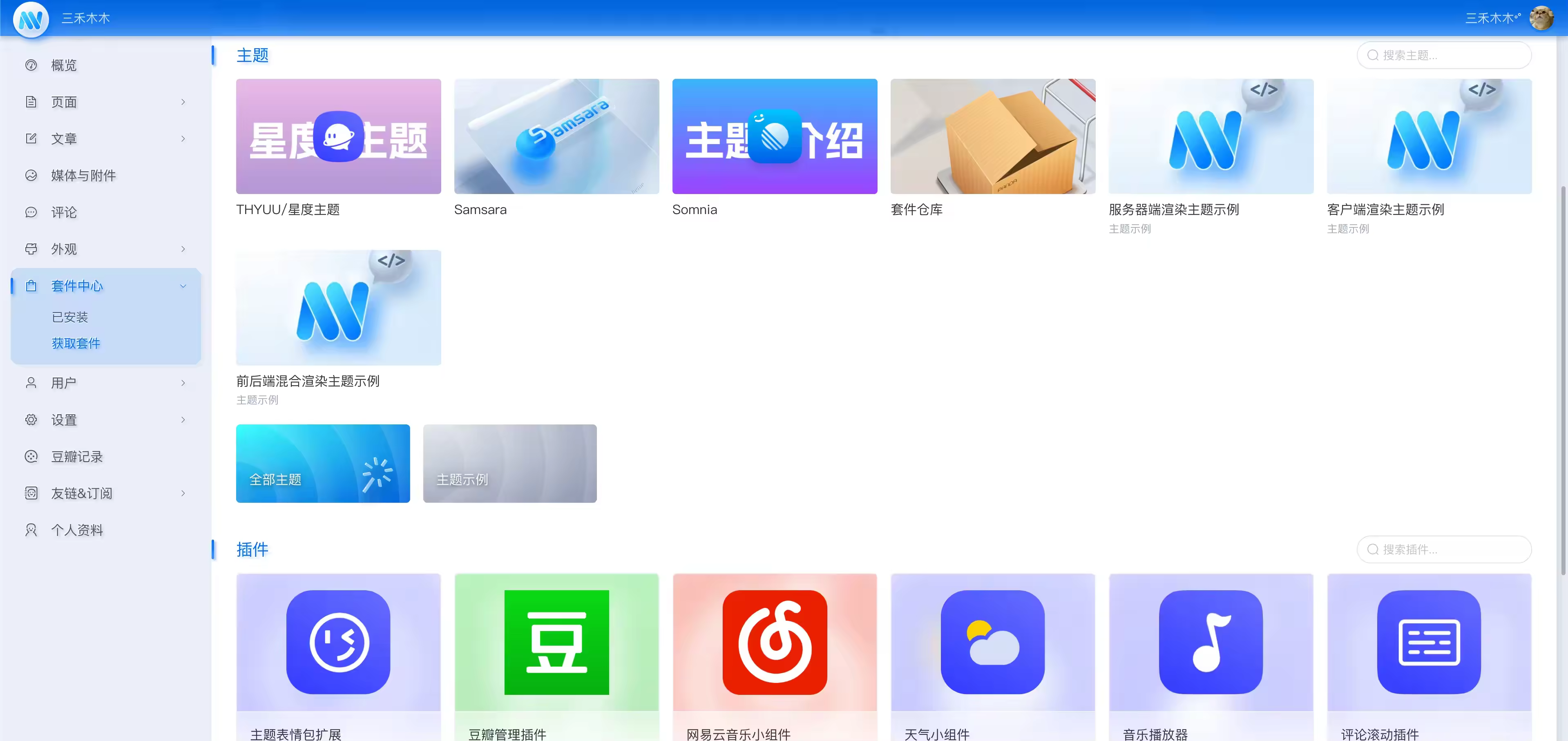Viewport: 1568px width, 741px height.
Task: Open the 概览 menu item
Action: (x=106, y=65)
